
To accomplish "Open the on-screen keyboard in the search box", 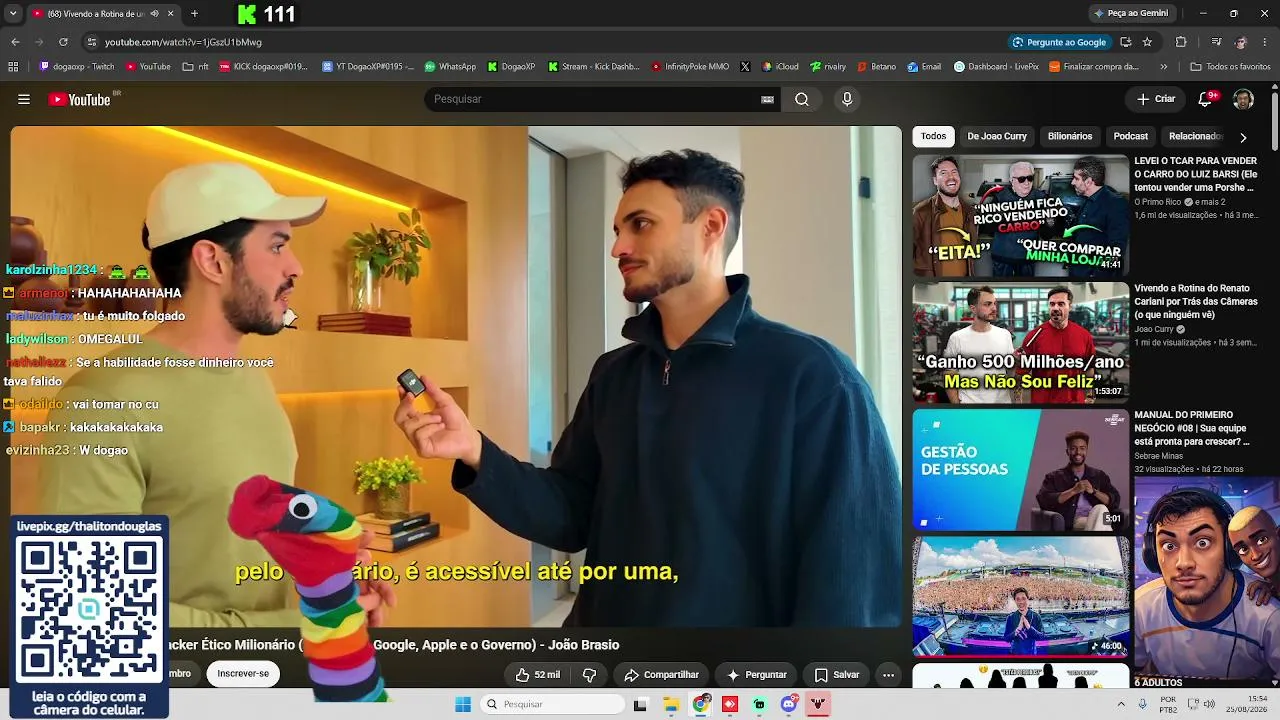I will tap(767, 99).
